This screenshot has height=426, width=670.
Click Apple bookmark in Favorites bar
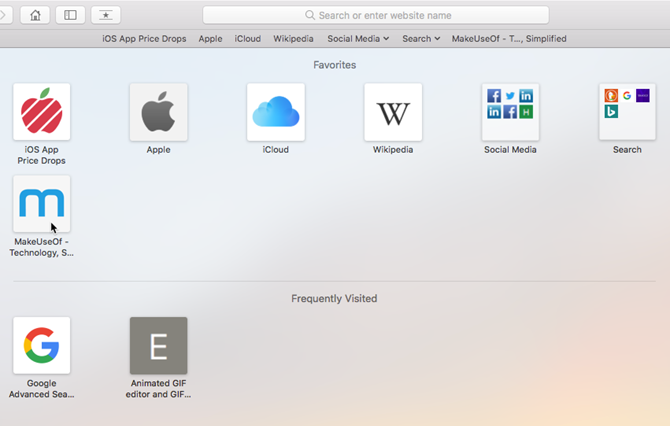point(210,39)
